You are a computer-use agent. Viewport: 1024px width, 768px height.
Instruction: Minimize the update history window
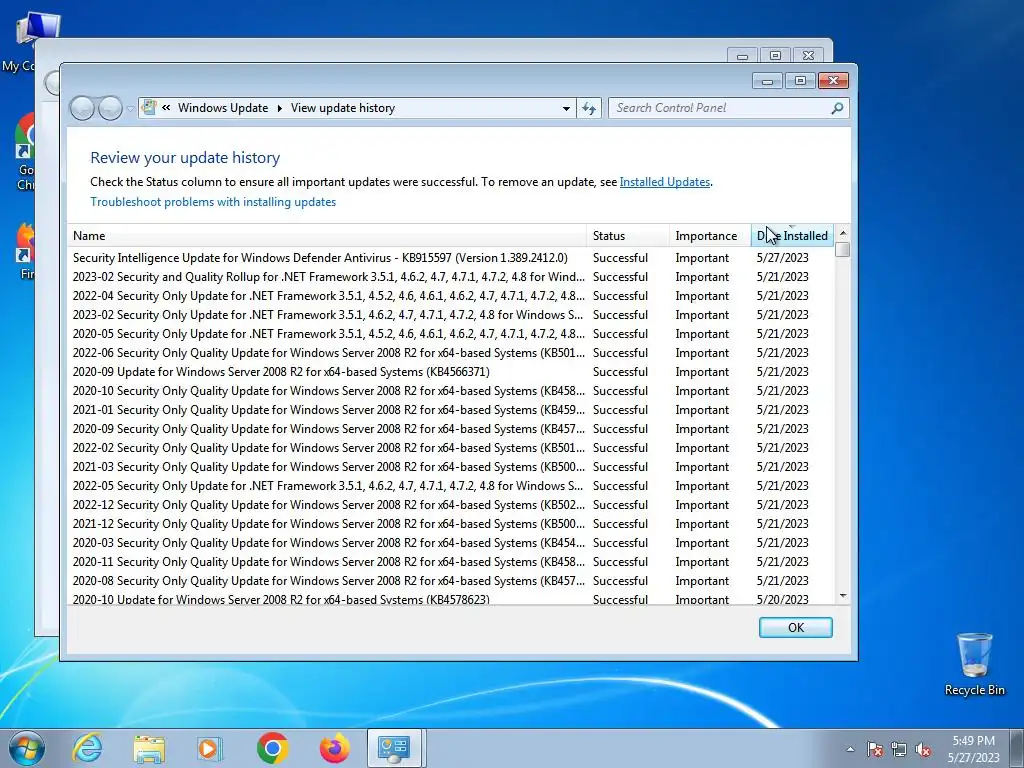(767, 81)
